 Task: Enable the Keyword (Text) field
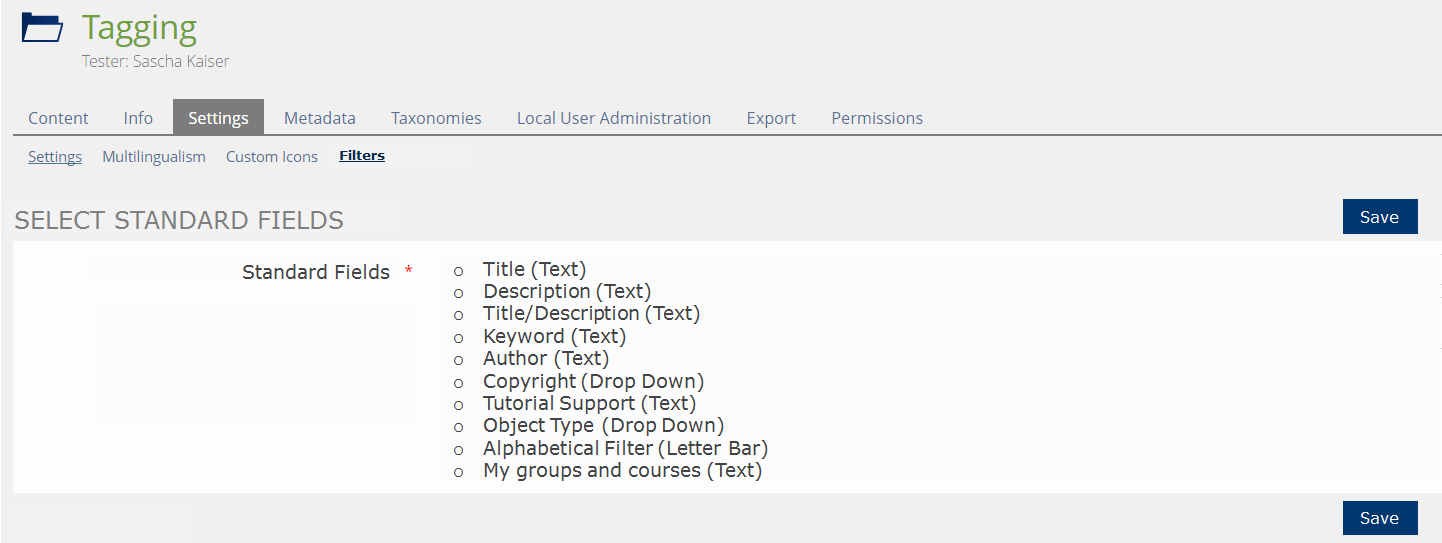coord(459,338)
